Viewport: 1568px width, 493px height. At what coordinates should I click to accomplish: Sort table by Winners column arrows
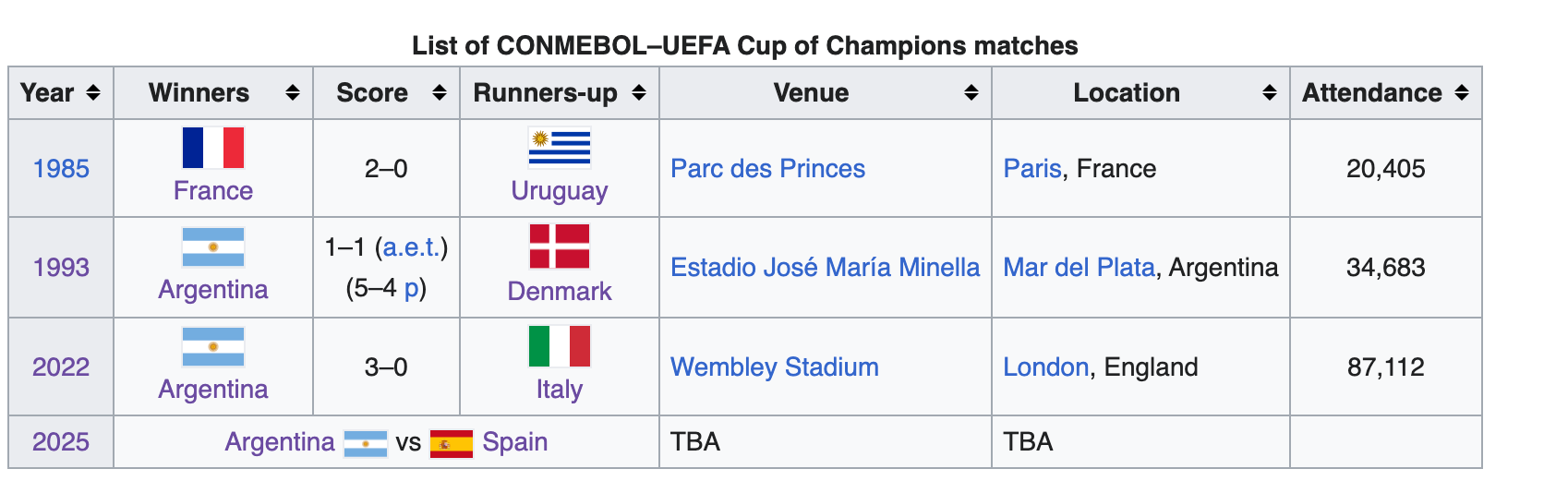click(x=293, y=92)
